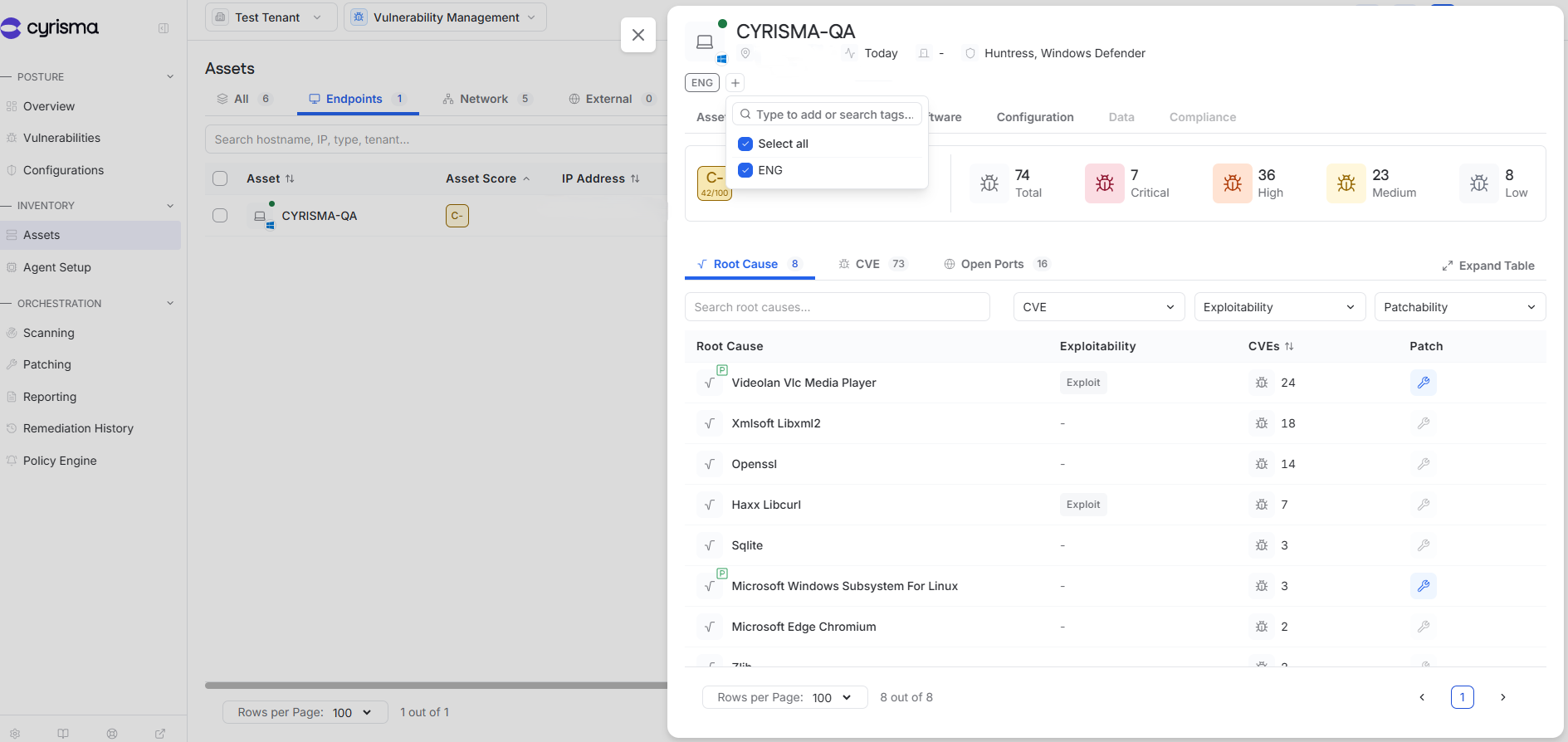The image size is (1568, 742).
Task: Click the bug icon in the Haxx Libcurl row
Action: tap(1262, 505)
